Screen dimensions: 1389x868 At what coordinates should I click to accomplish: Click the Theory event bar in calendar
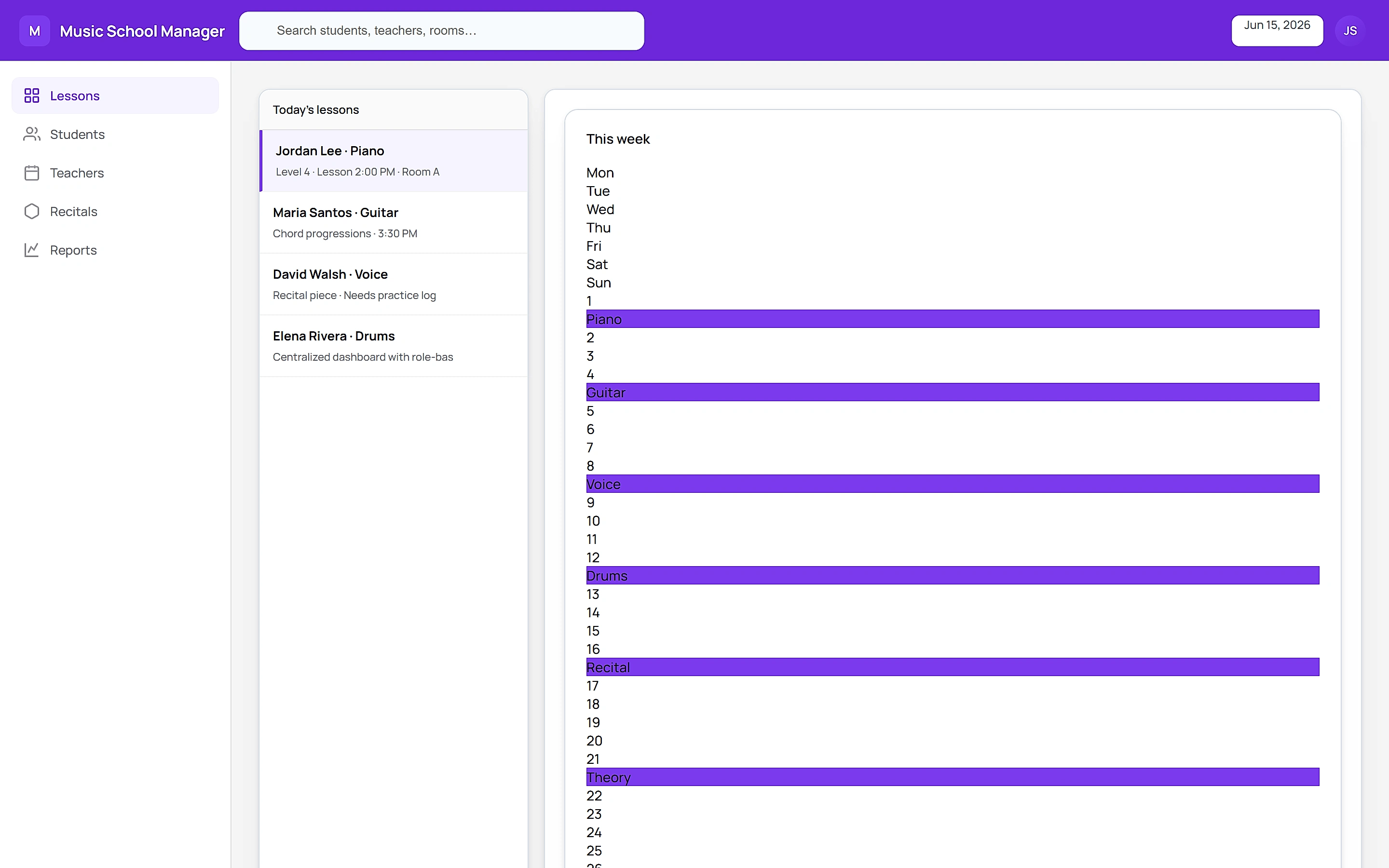tap(953, 777)
